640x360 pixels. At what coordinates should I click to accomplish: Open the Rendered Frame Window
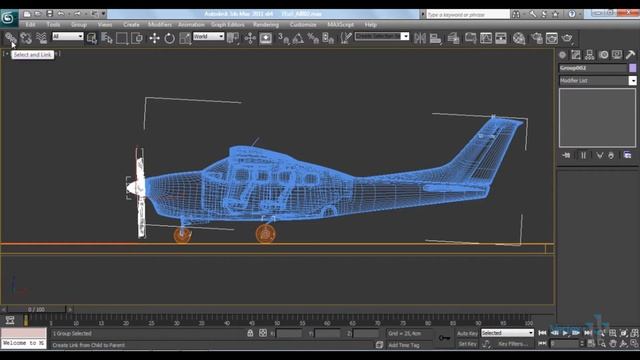(x=552, y=38)
